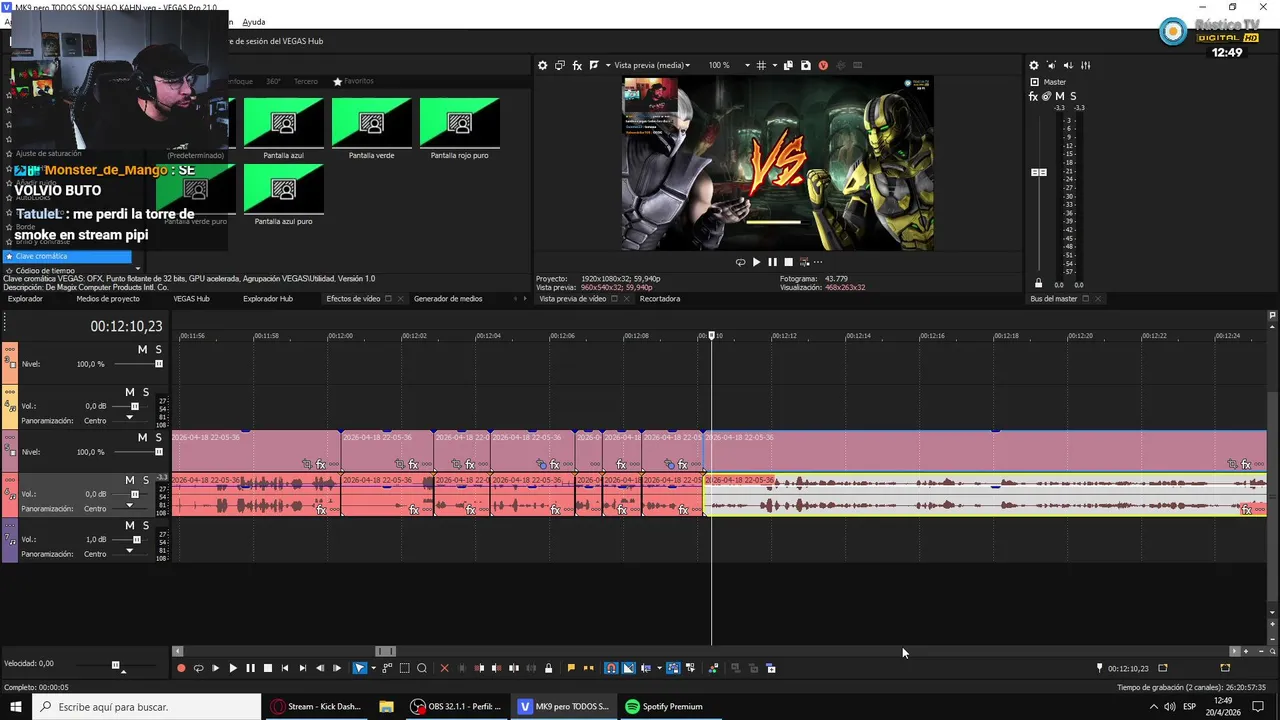
Task: Mute the Master bus with M
Action: pos(1060,96)
